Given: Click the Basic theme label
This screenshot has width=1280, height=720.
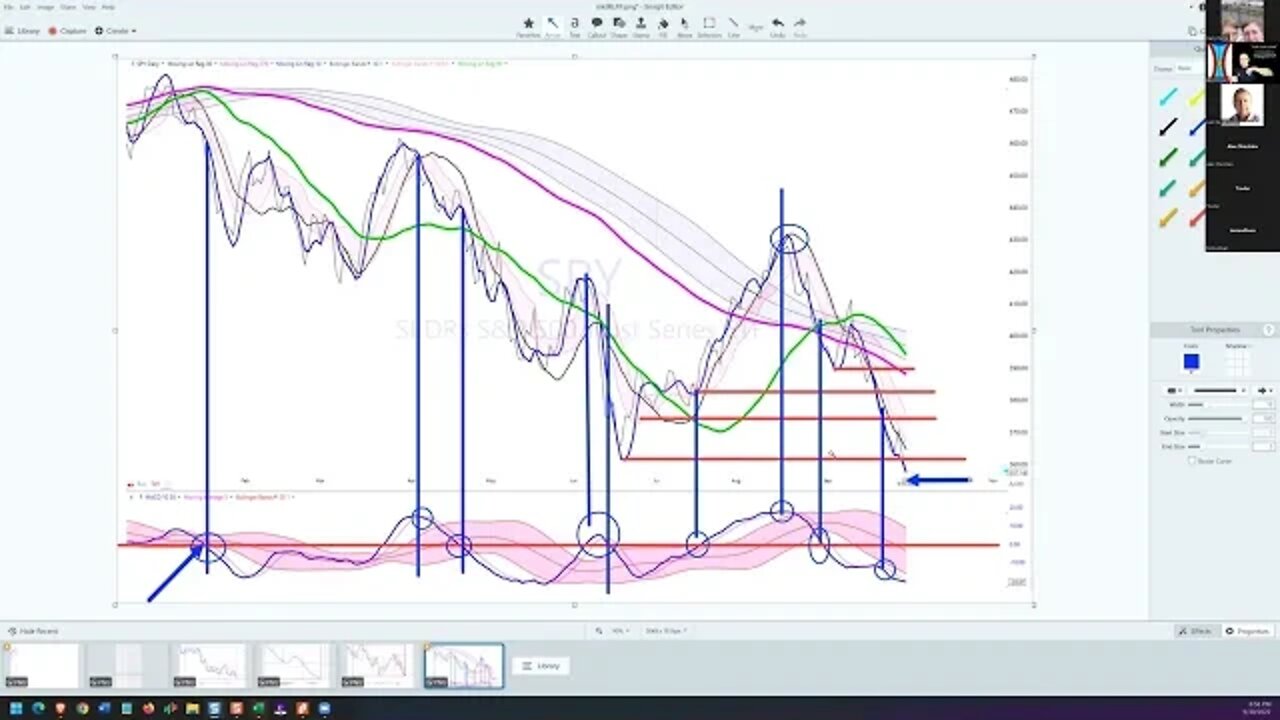Looking at the screenshot, I should pos(1184,68).
